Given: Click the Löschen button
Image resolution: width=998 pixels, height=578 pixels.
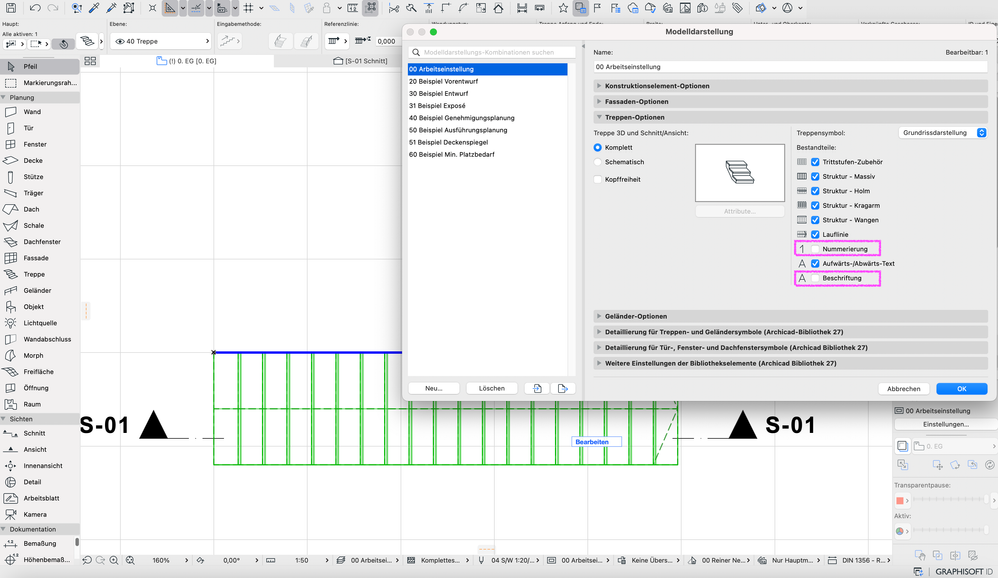Looking at the screenshot, I should (x=491, y=388).
